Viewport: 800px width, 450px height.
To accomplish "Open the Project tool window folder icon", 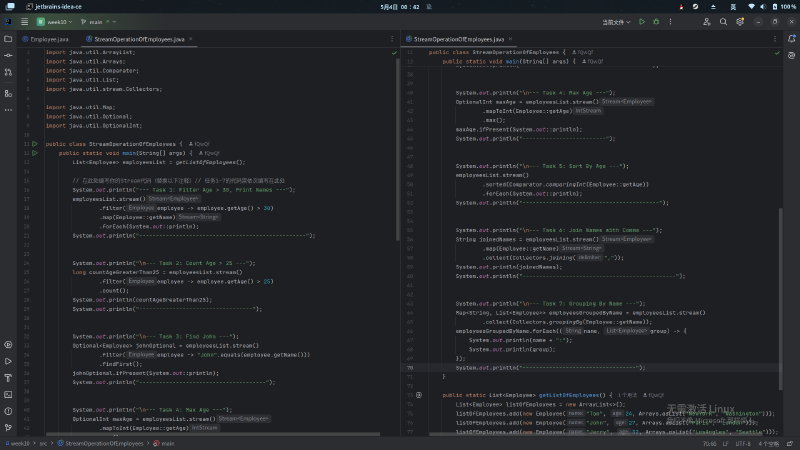I will pos(8,39).
